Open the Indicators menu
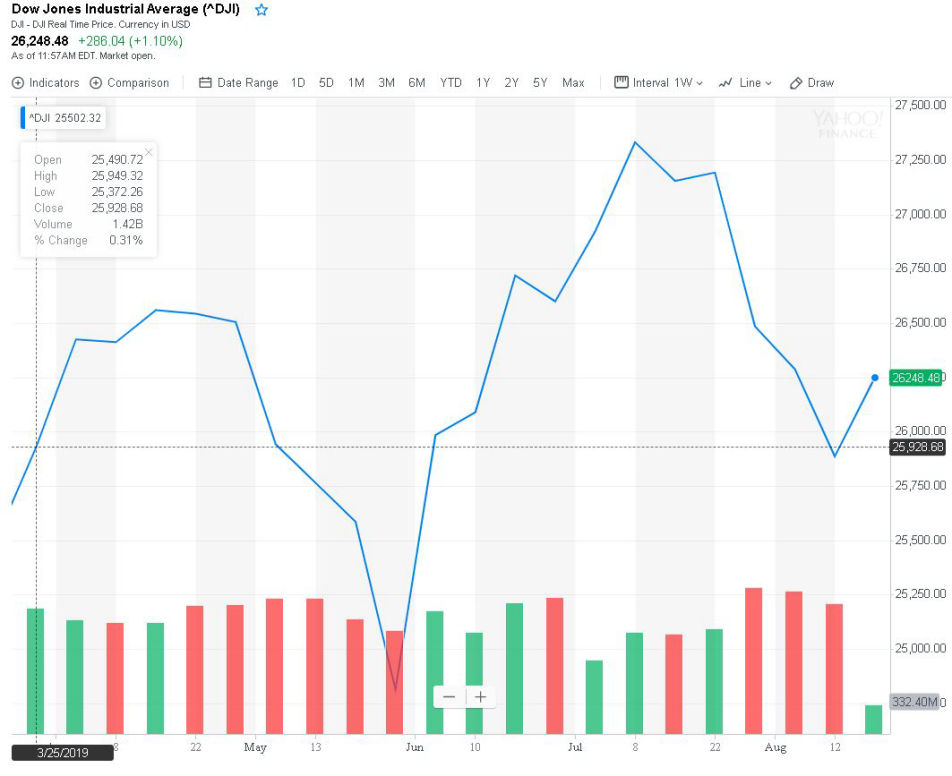The image size is (952, 776). coord(46,83)
